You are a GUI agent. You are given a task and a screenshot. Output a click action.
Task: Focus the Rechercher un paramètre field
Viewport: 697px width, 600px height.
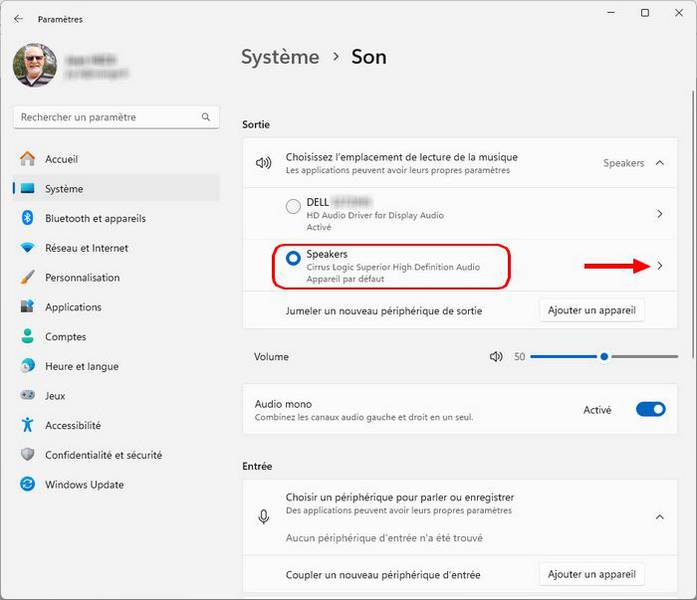[116, 117]
